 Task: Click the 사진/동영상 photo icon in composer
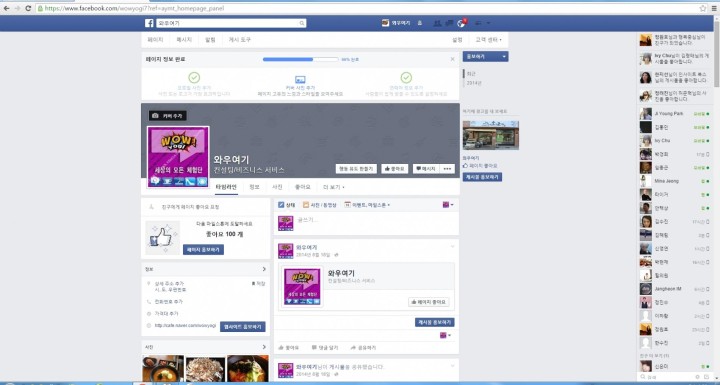[306, 205]
